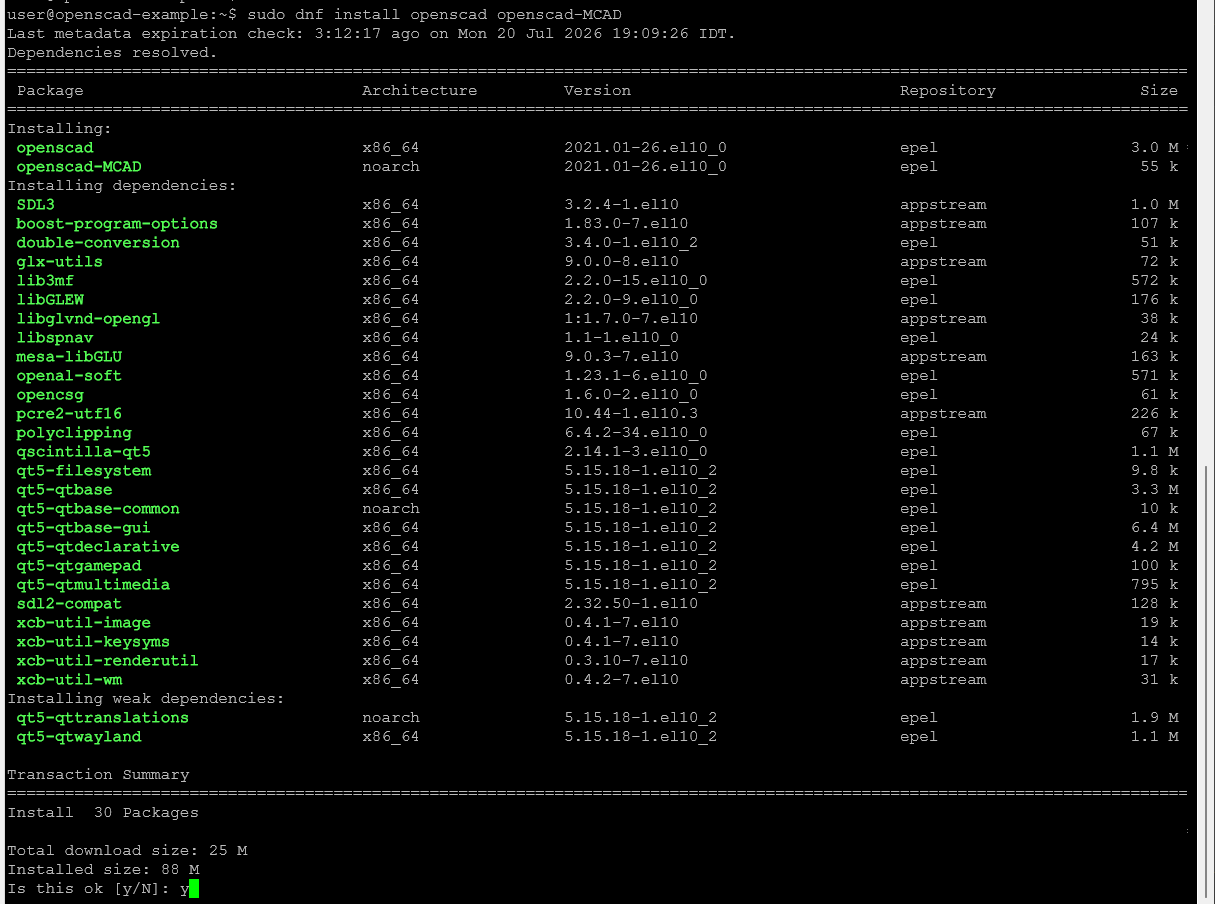Click the qt5-qtdeclarative package name
Viewport: 1215px width, 904px height.
tap(98, 547)
